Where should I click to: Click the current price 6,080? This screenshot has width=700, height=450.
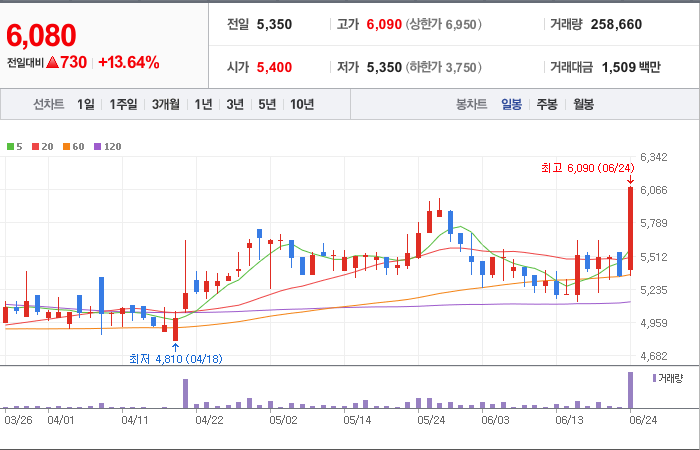[x=41, y=36]
